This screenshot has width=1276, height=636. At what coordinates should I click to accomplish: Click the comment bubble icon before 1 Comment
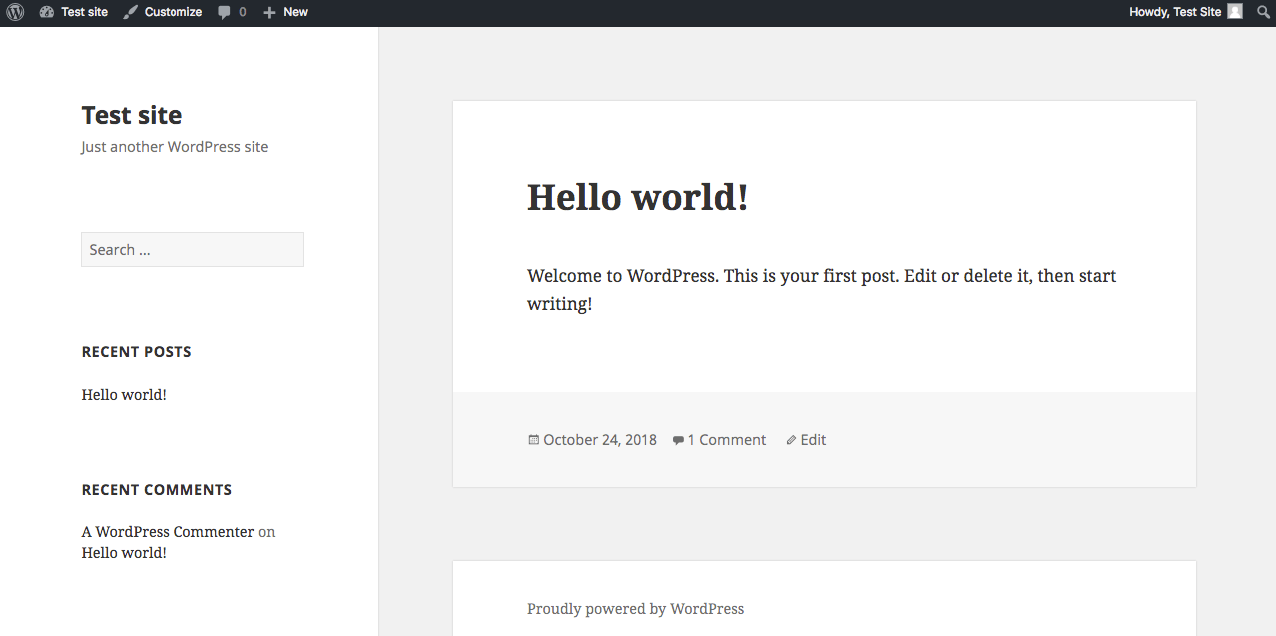click(x=678, y=440)
